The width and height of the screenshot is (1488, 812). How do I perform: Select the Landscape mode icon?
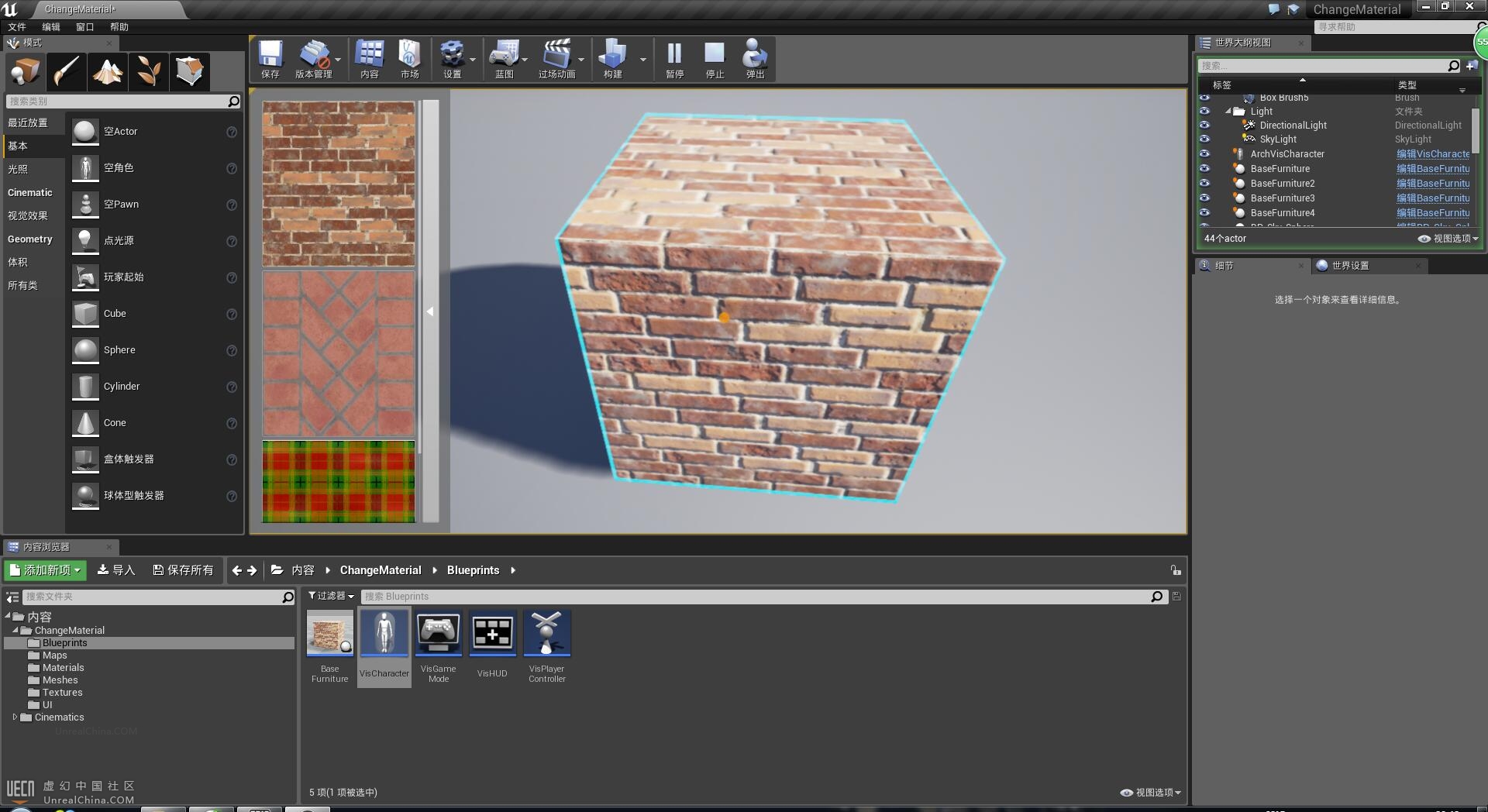coord(108,72)
